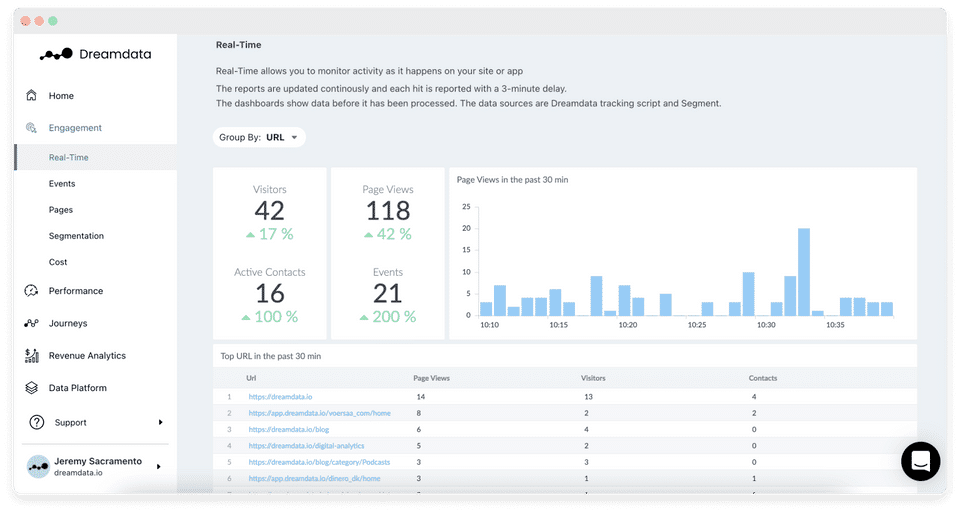The image size is (960, 513).
Task: Open the dreamdata.io/digital-analytics link
Action: (306, 446)
